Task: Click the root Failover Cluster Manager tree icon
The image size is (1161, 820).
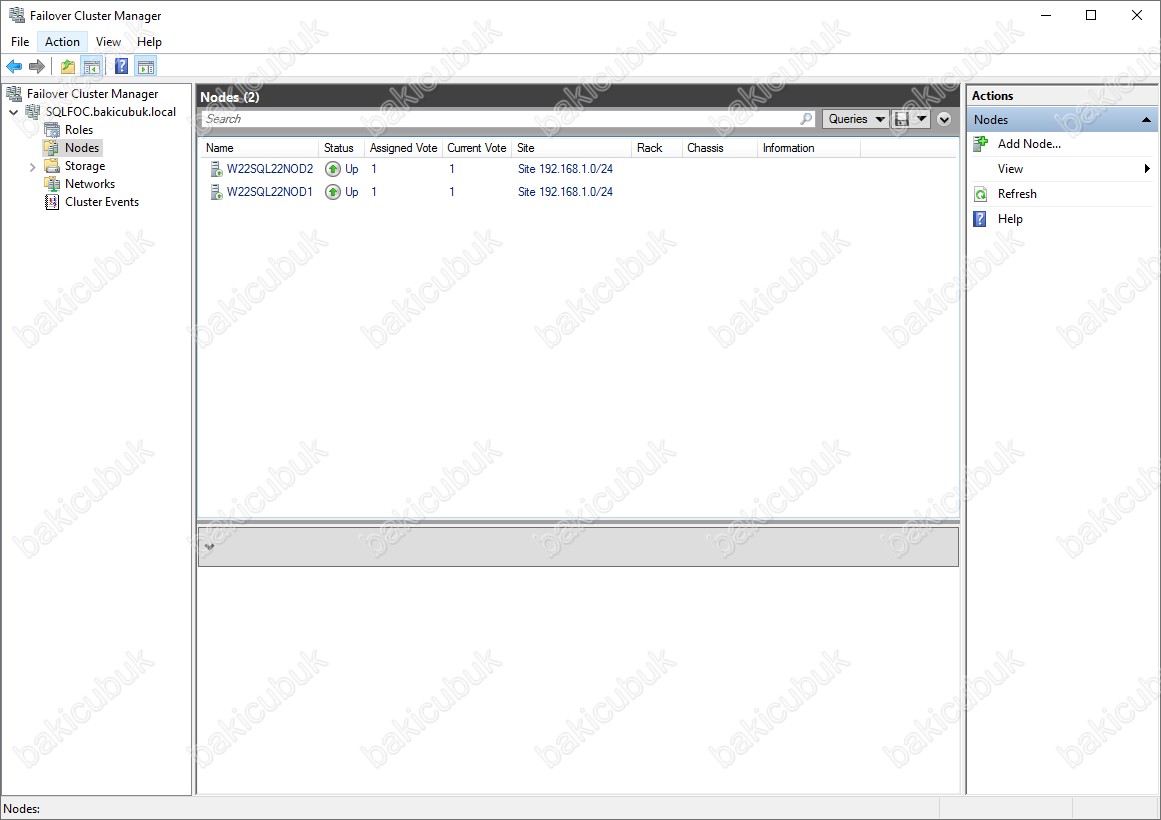Action: (x=14, y=93)
